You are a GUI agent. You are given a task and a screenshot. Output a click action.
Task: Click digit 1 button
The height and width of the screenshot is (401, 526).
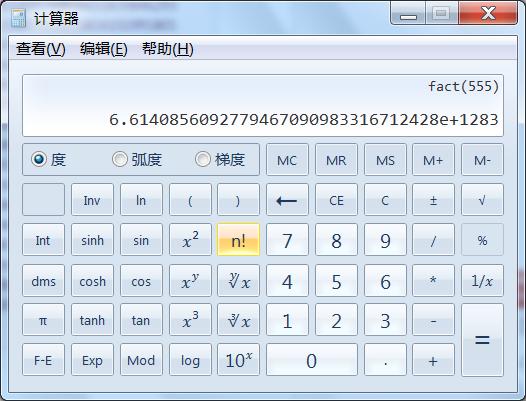pos(287,320)
